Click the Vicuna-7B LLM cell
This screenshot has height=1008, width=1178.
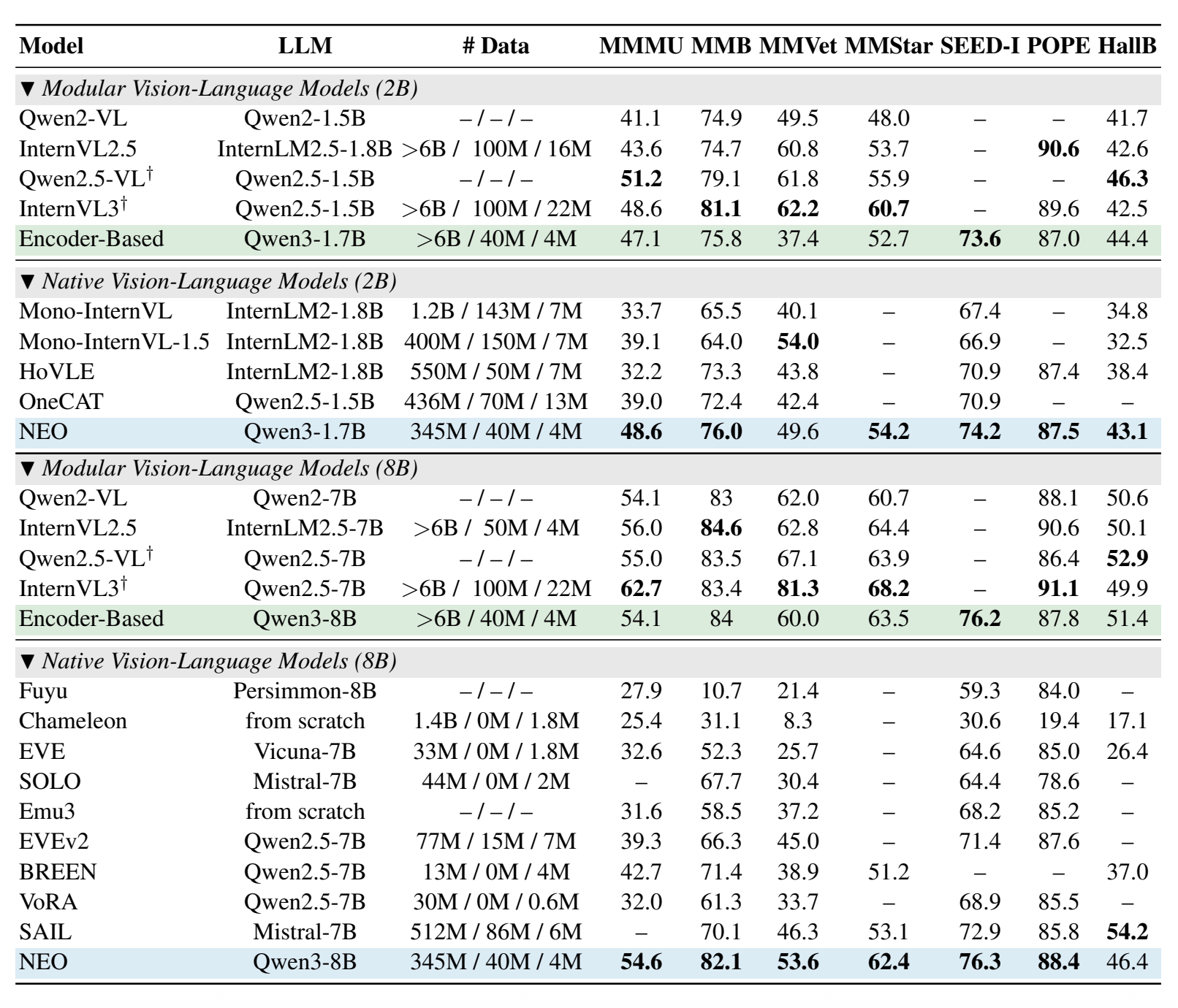[x=305, y=752]
